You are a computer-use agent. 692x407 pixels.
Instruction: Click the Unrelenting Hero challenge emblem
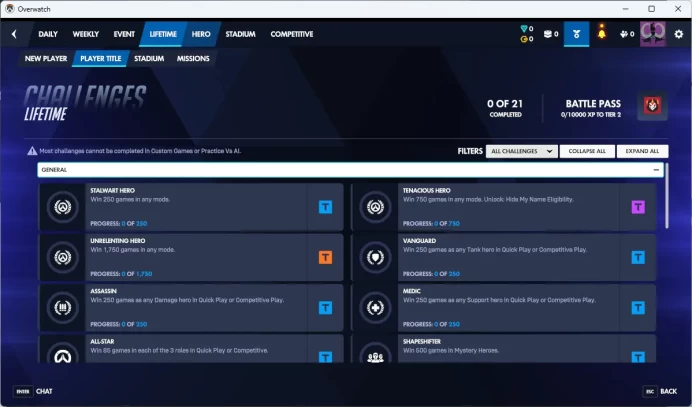click(x=63, y=257)
